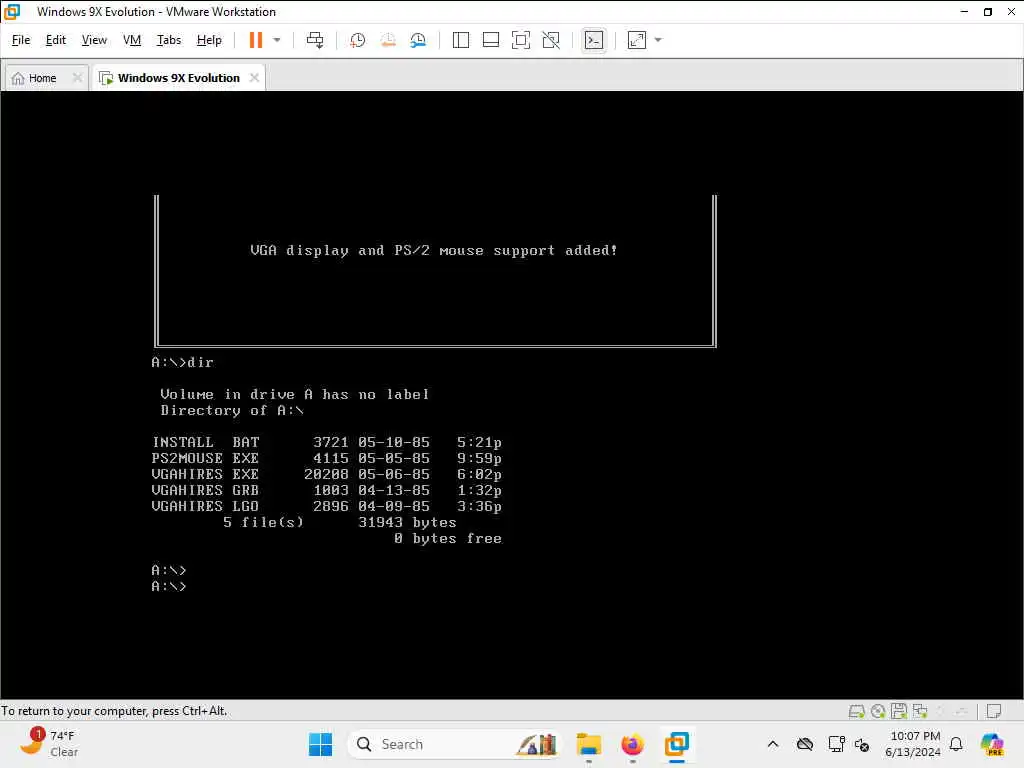Take a snapshot of this virtual machine
Screen dimensions: 1024x768
click(x=357, y=40)
